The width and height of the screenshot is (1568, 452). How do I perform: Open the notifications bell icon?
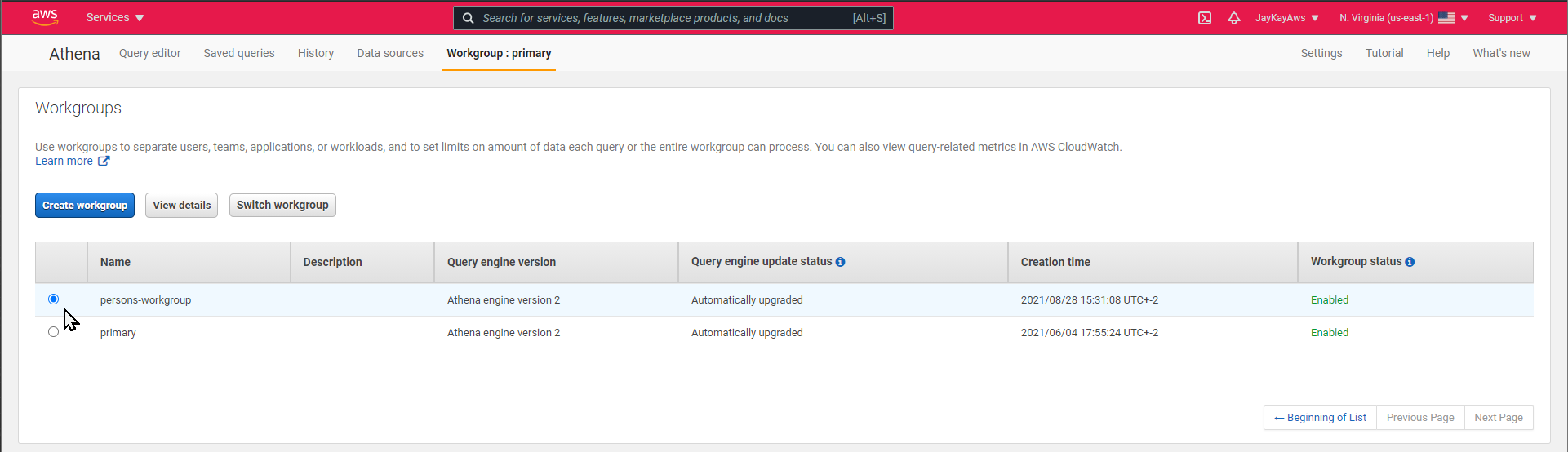click(1233, 18)
